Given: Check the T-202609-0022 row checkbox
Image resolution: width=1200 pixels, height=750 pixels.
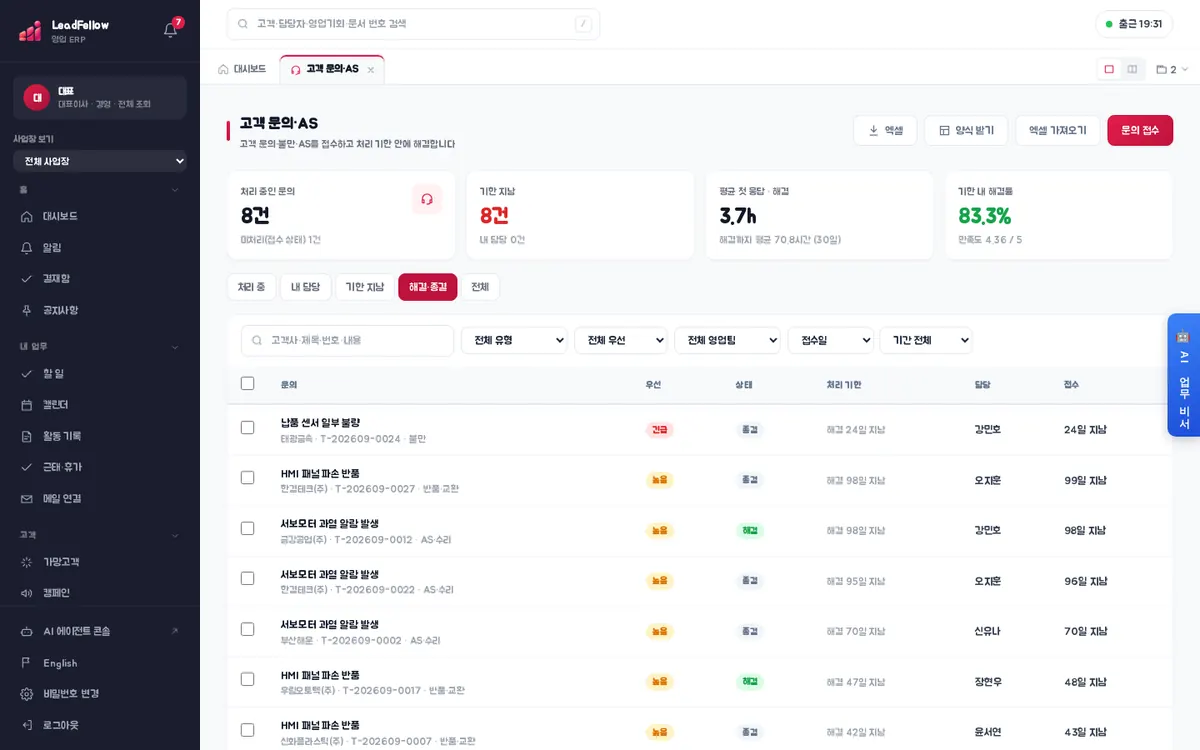Looking at the screenshot, I should (x=248, y=578).
